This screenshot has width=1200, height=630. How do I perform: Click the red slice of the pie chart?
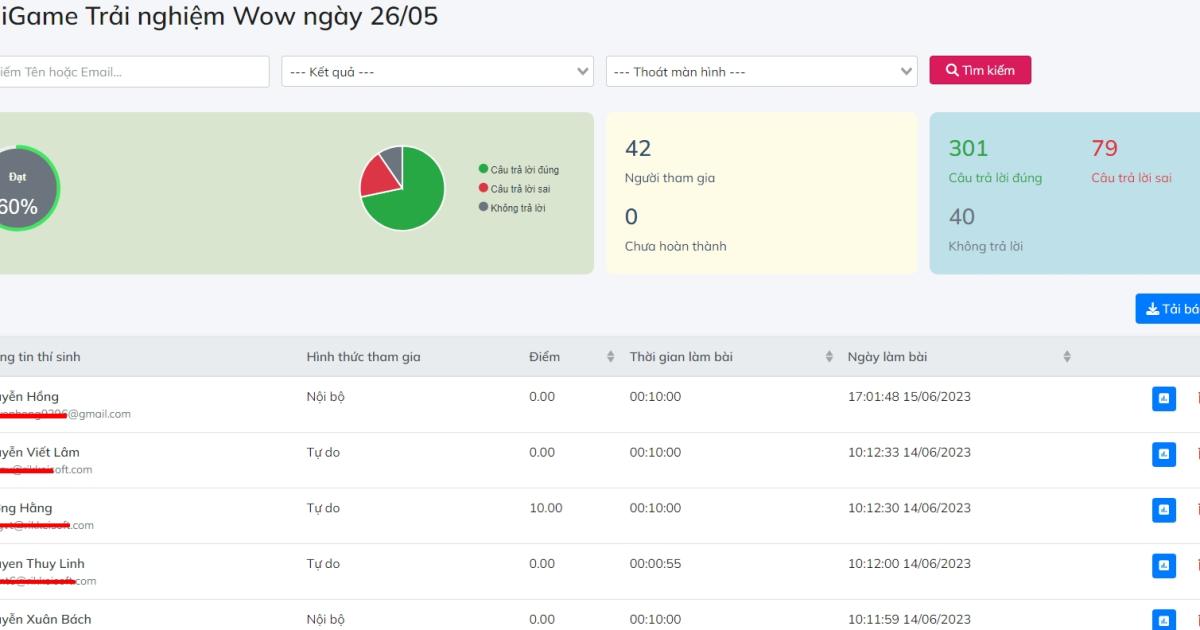[x=376, y=176]
